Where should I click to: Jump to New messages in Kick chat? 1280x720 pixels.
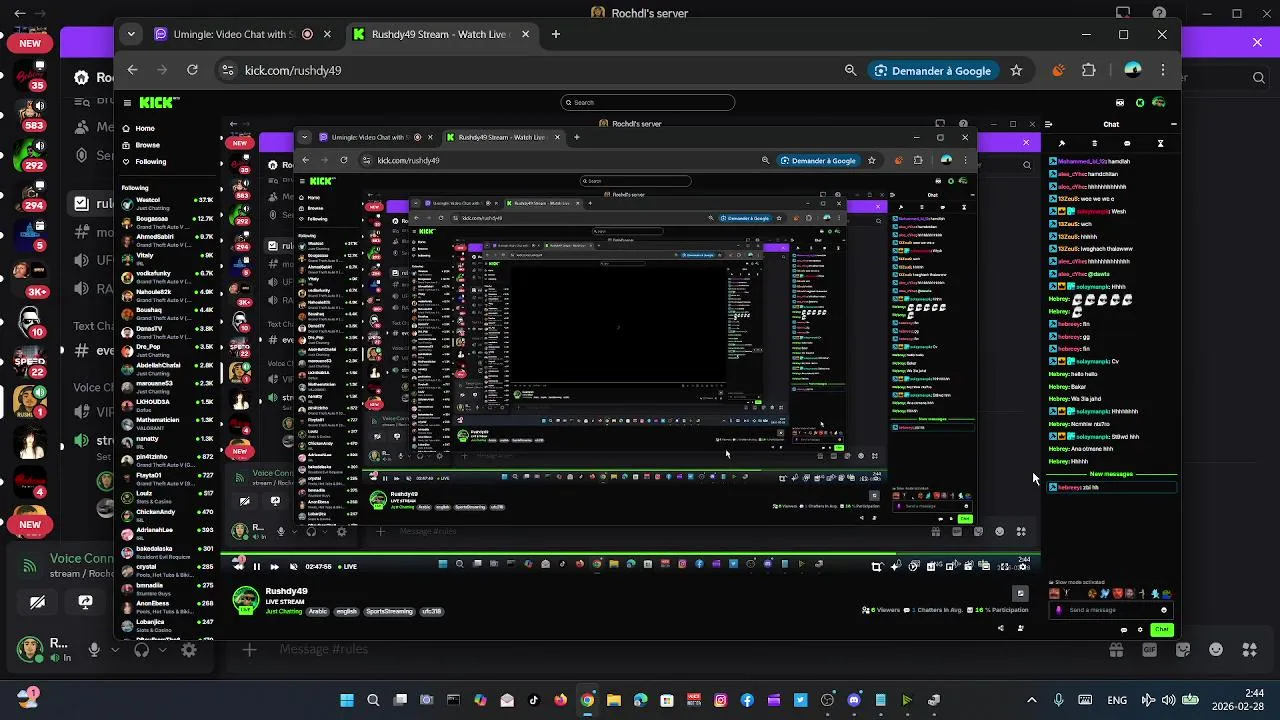click(x=1111, y=474)
